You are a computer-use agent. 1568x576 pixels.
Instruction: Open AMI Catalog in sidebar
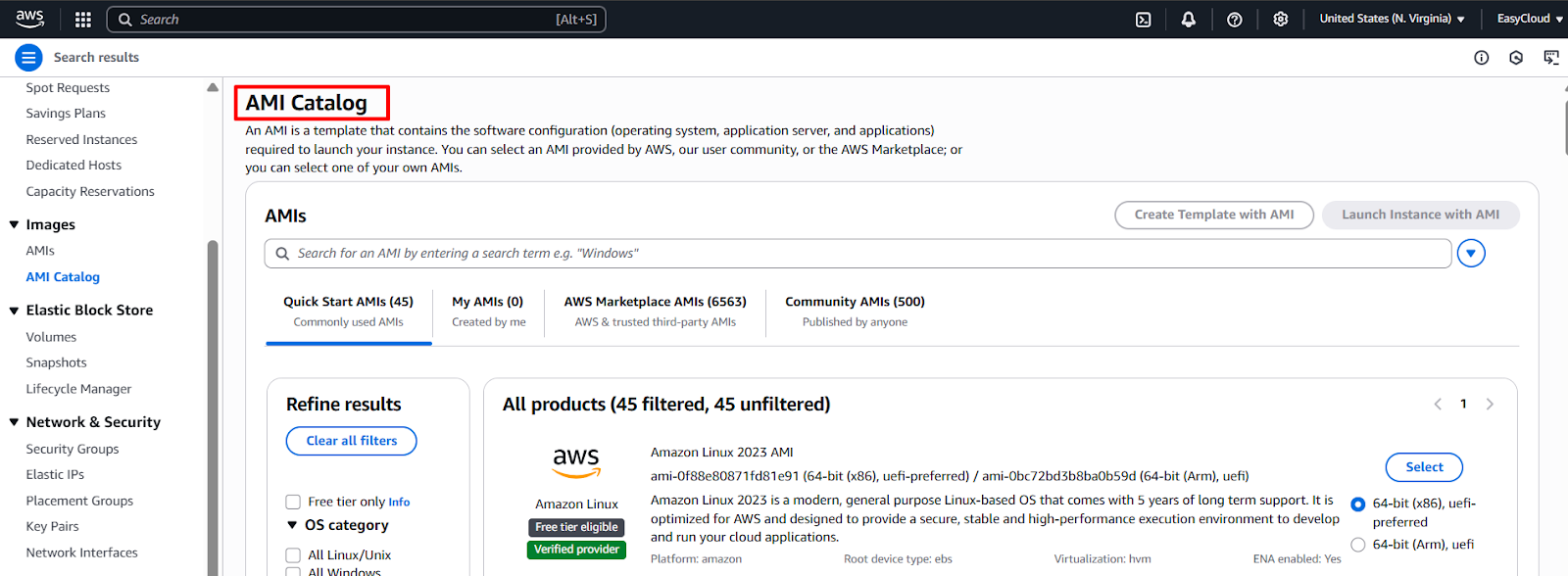pos(63,277)
